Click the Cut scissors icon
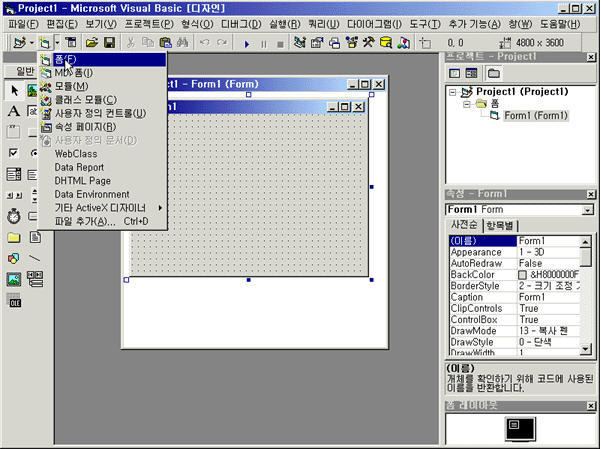The image size is (601, 449). pyautogui.click(x=130, y=43)
